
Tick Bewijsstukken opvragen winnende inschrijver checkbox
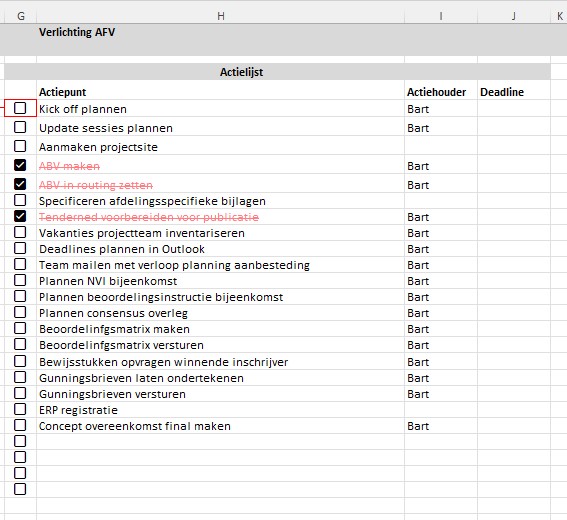(20, 361)
